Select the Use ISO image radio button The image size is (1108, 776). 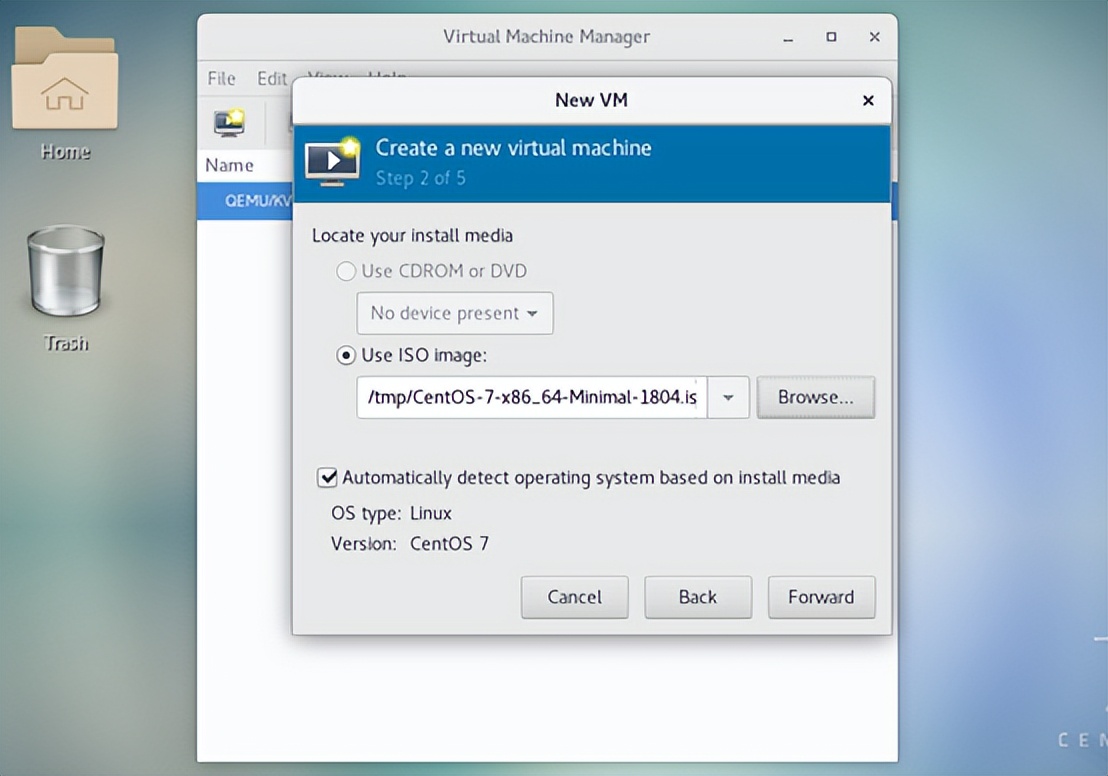[347, 355]
